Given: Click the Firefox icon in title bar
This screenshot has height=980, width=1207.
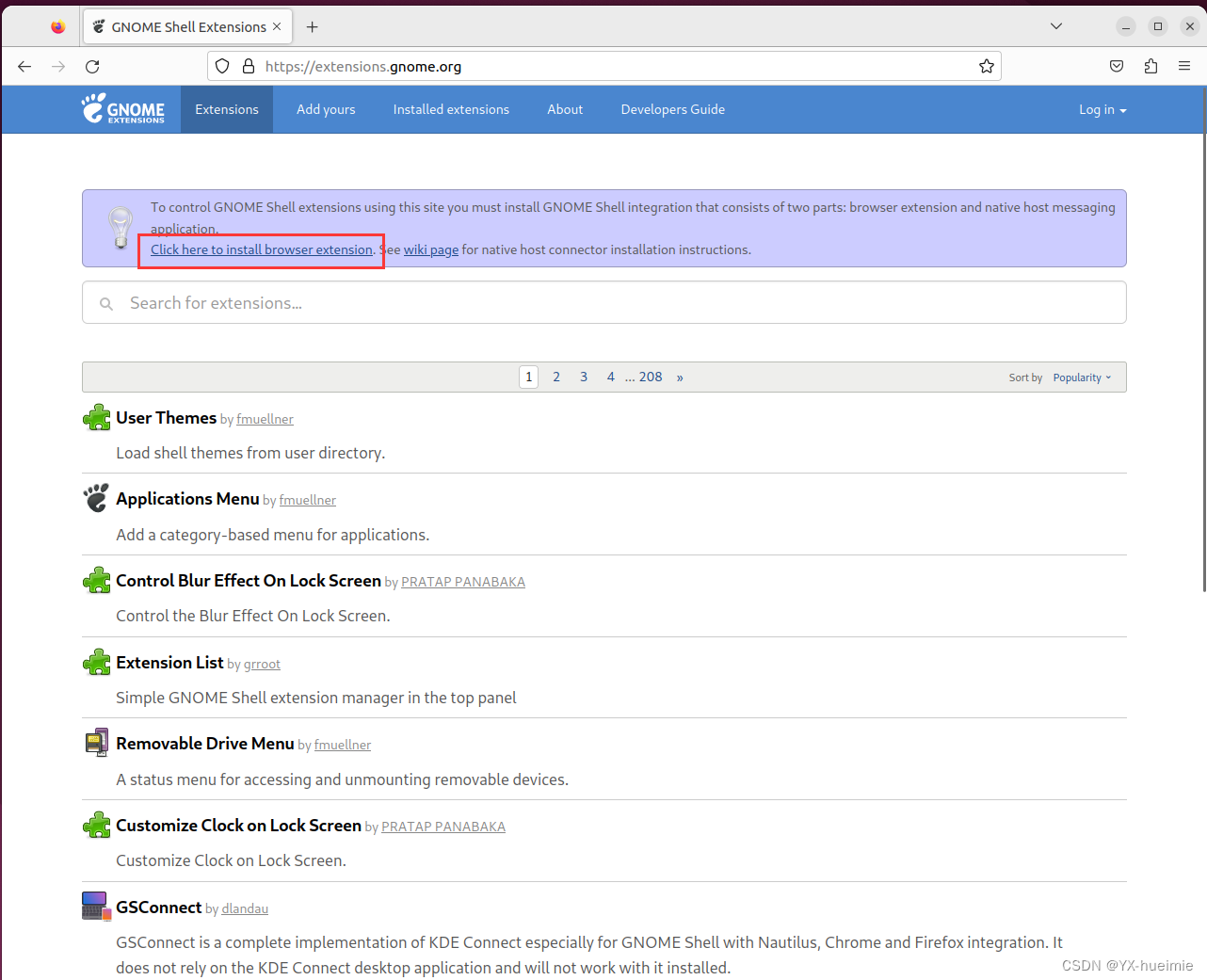Looking at the screenshot, I should (x=58, y=27).
